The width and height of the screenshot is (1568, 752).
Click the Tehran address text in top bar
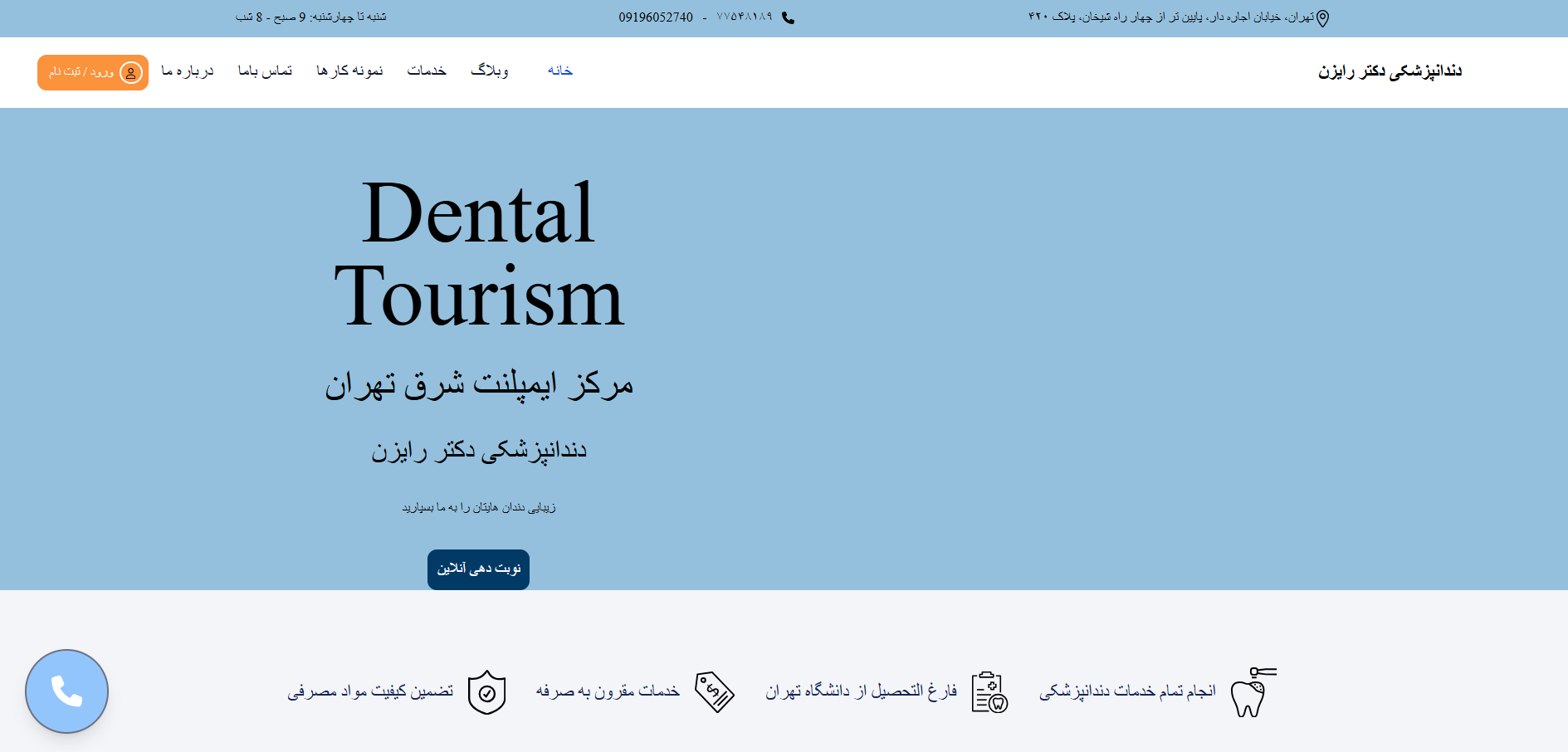1171,17
